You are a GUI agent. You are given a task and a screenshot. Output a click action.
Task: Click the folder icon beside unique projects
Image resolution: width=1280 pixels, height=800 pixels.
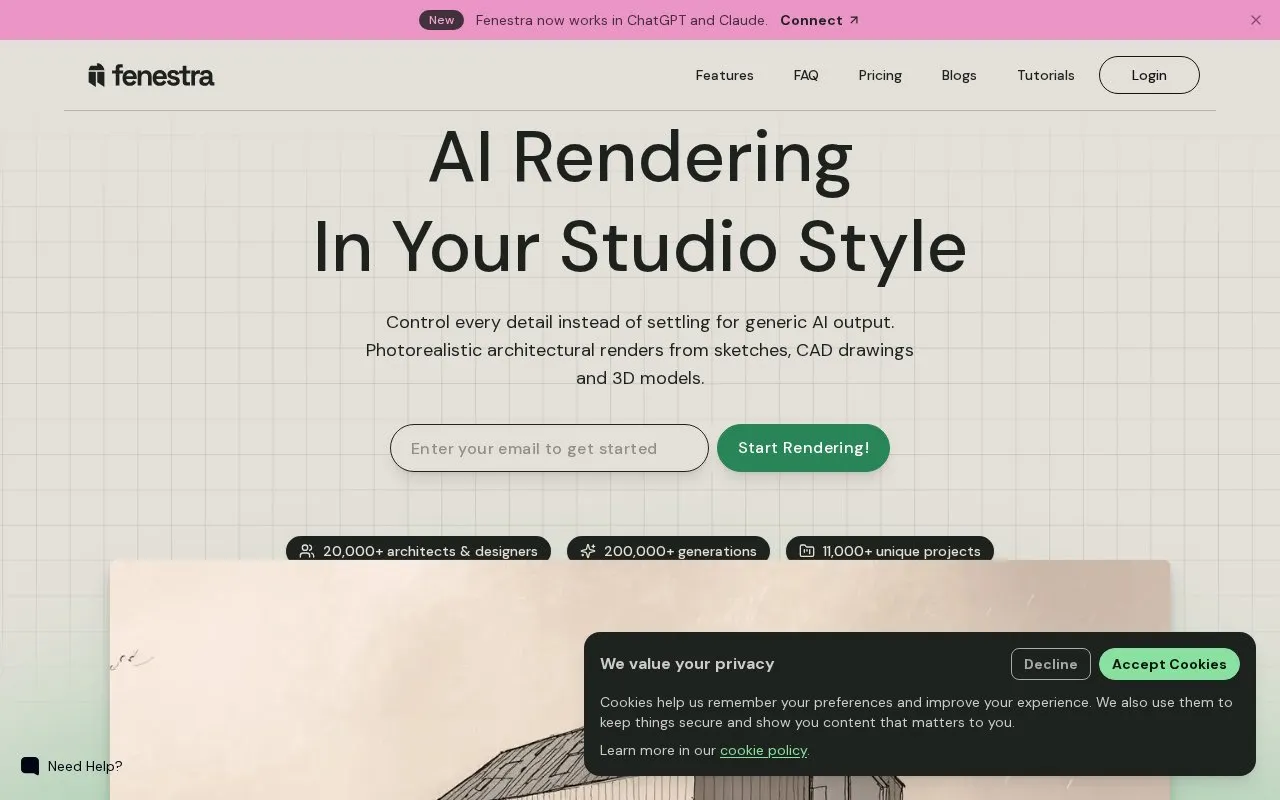coord(807,551)
